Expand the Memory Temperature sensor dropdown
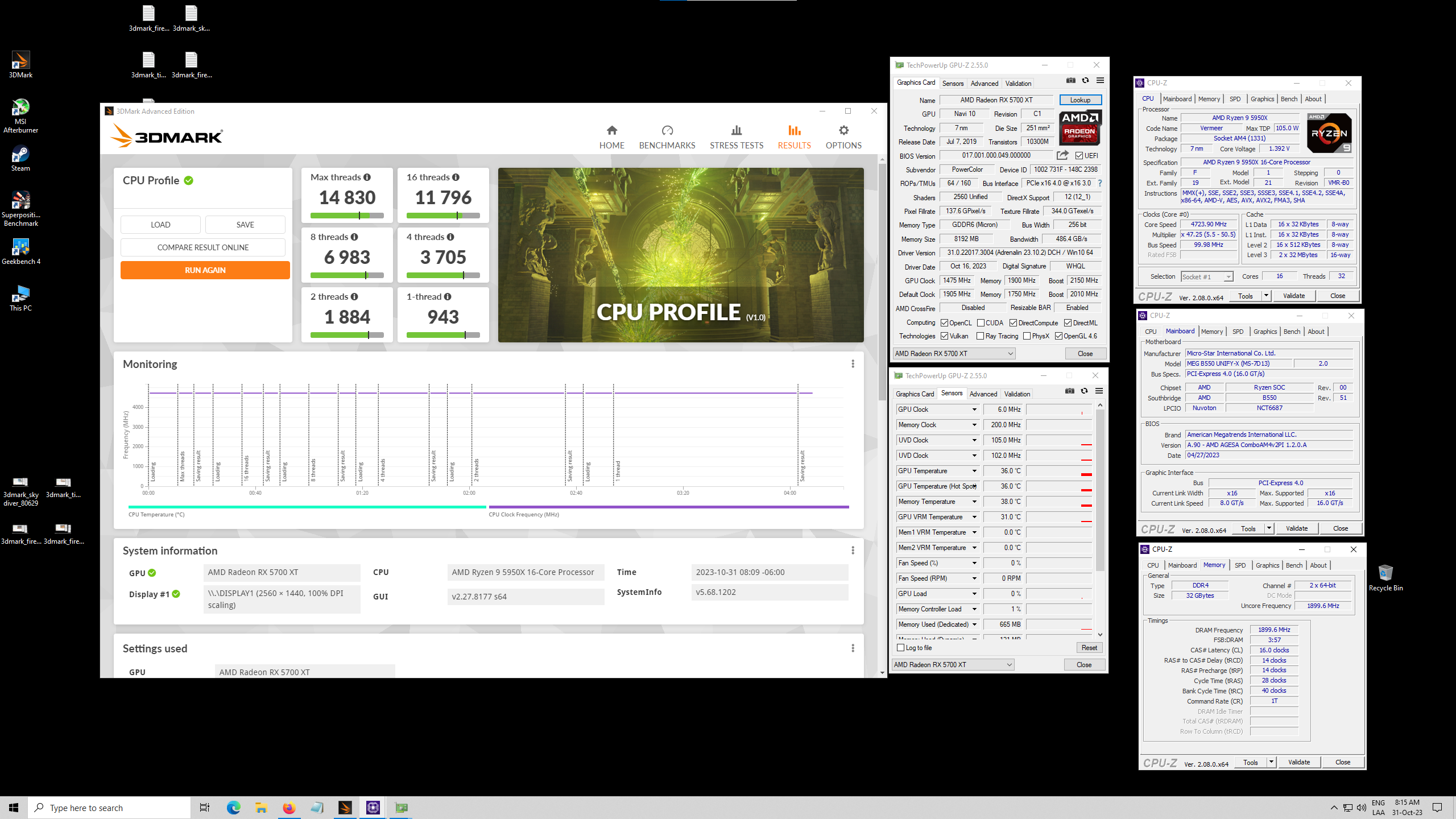Screen dimensions: 1456x819 click(x=974, y=502)
